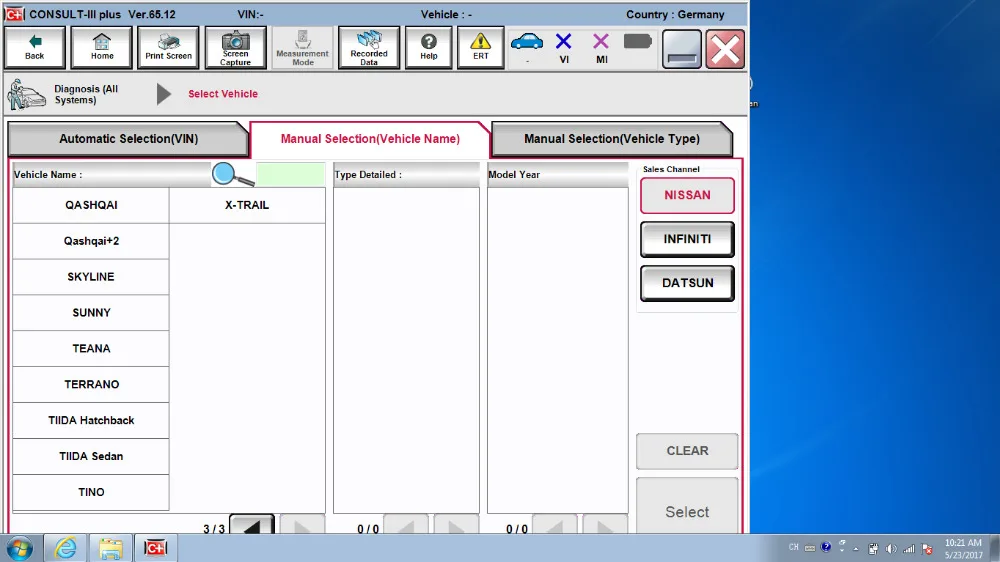Image resolution: width=1000 pixels, height=562 pixels.
Task: Select the NISSAN sales channel
Action: tap(687, 195)
